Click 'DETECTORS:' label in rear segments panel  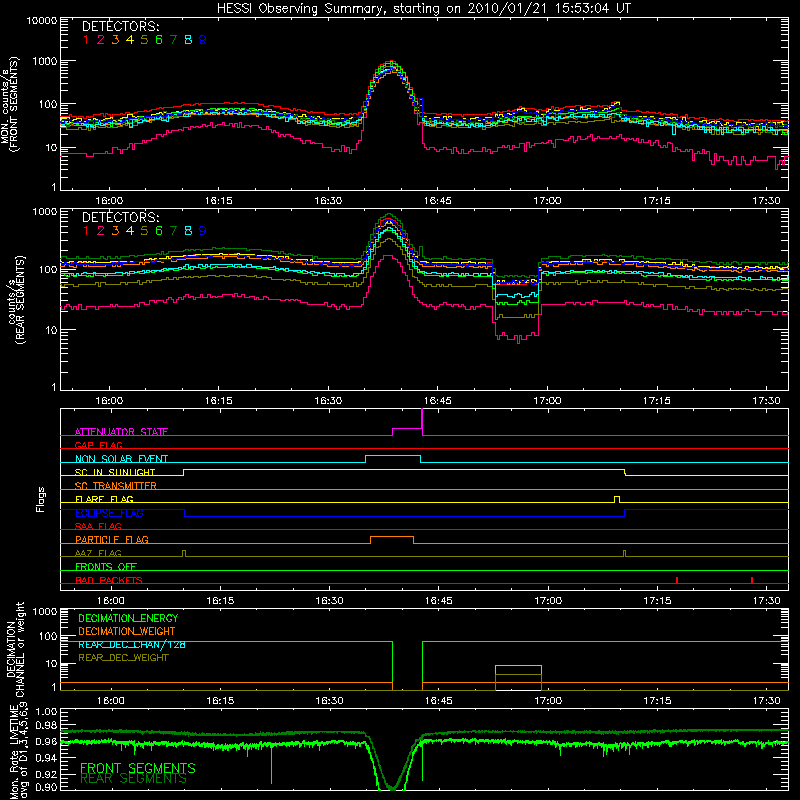point(120,217)
